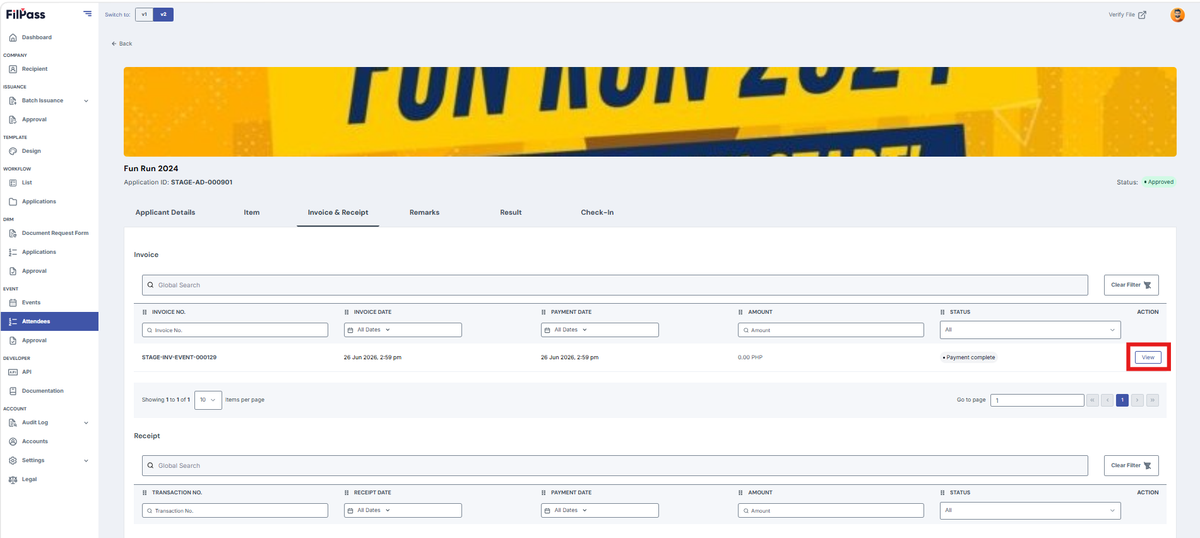
Task: Click the Transaction No. filter field
Action: (235, 510)
